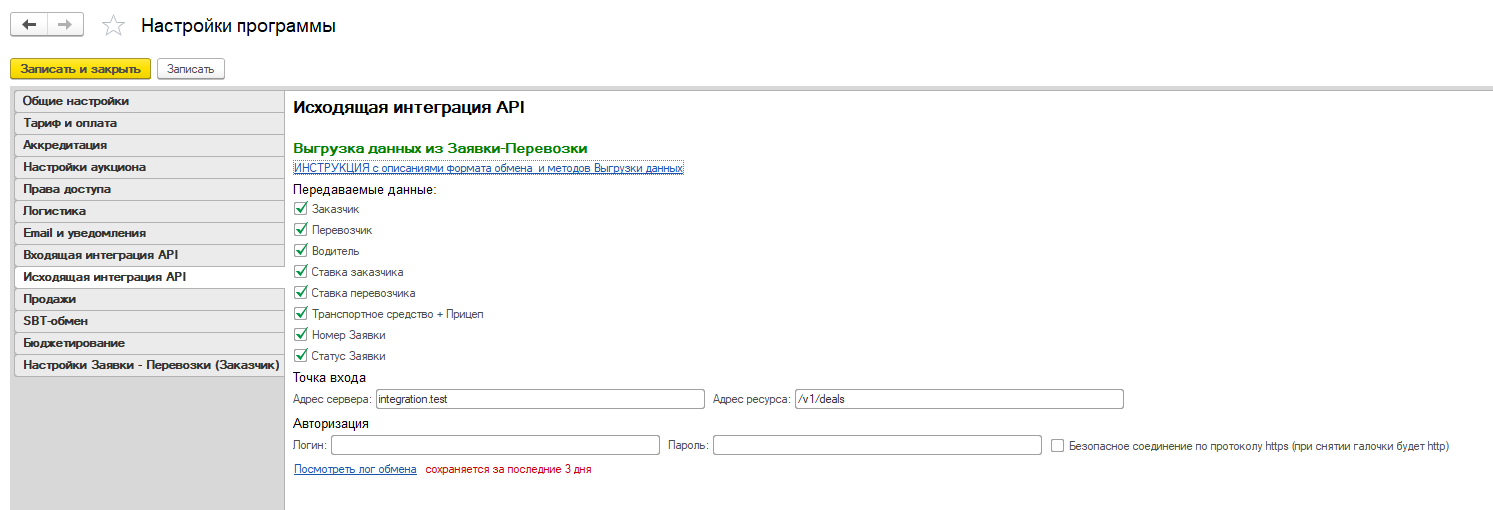Open the Логистика section

[x=149, y=211]
